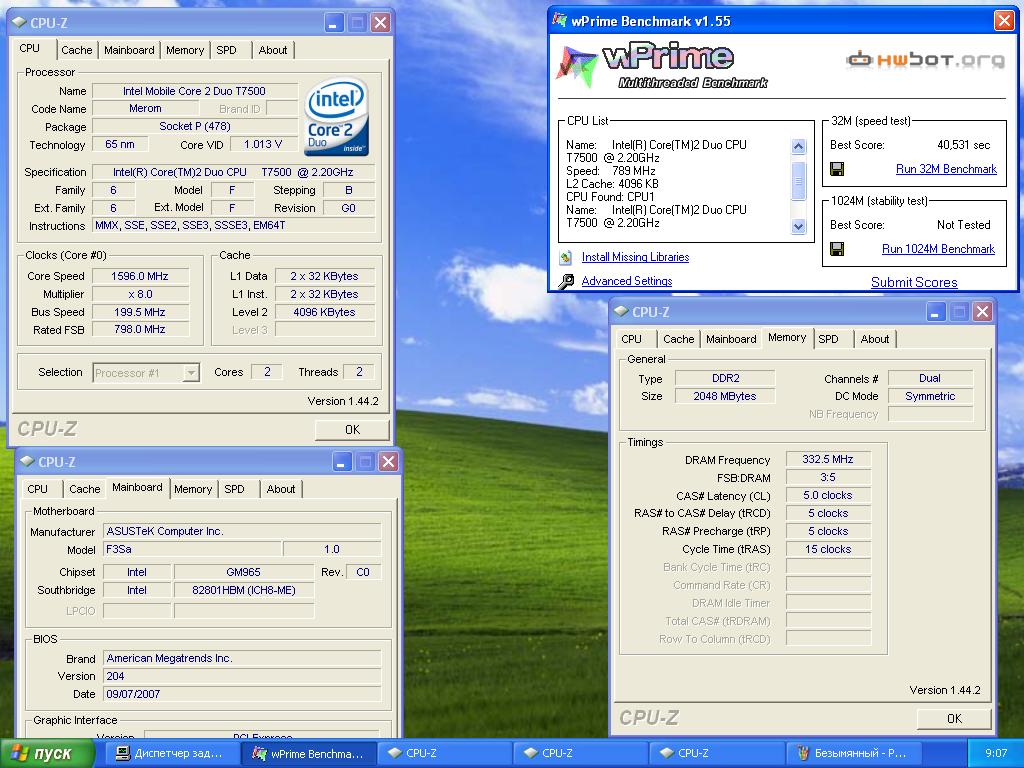The height and width of the screenshot is (768, 1024).
Task: Click the Manufacturer field ASUSTeK Computer Inc.
Action: point(242,532)
